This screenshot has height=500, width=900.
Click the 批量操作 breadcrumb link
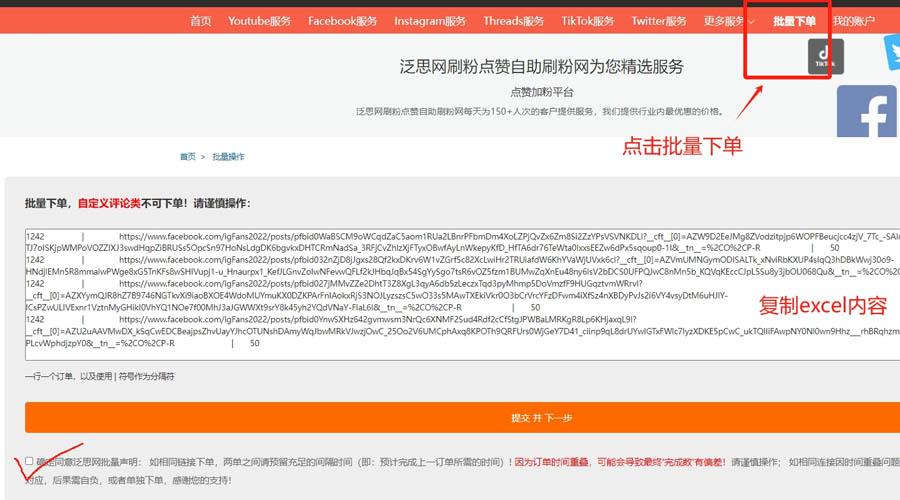[x=228, y=157]
